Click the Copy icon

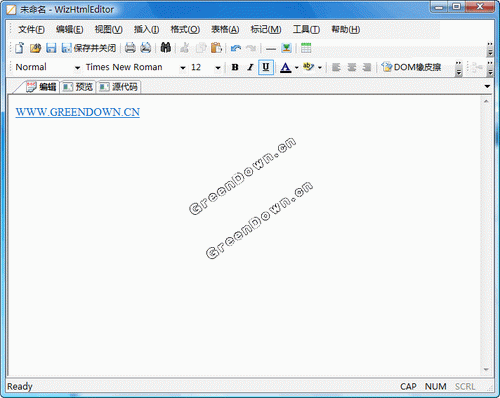tap(201, 48)
